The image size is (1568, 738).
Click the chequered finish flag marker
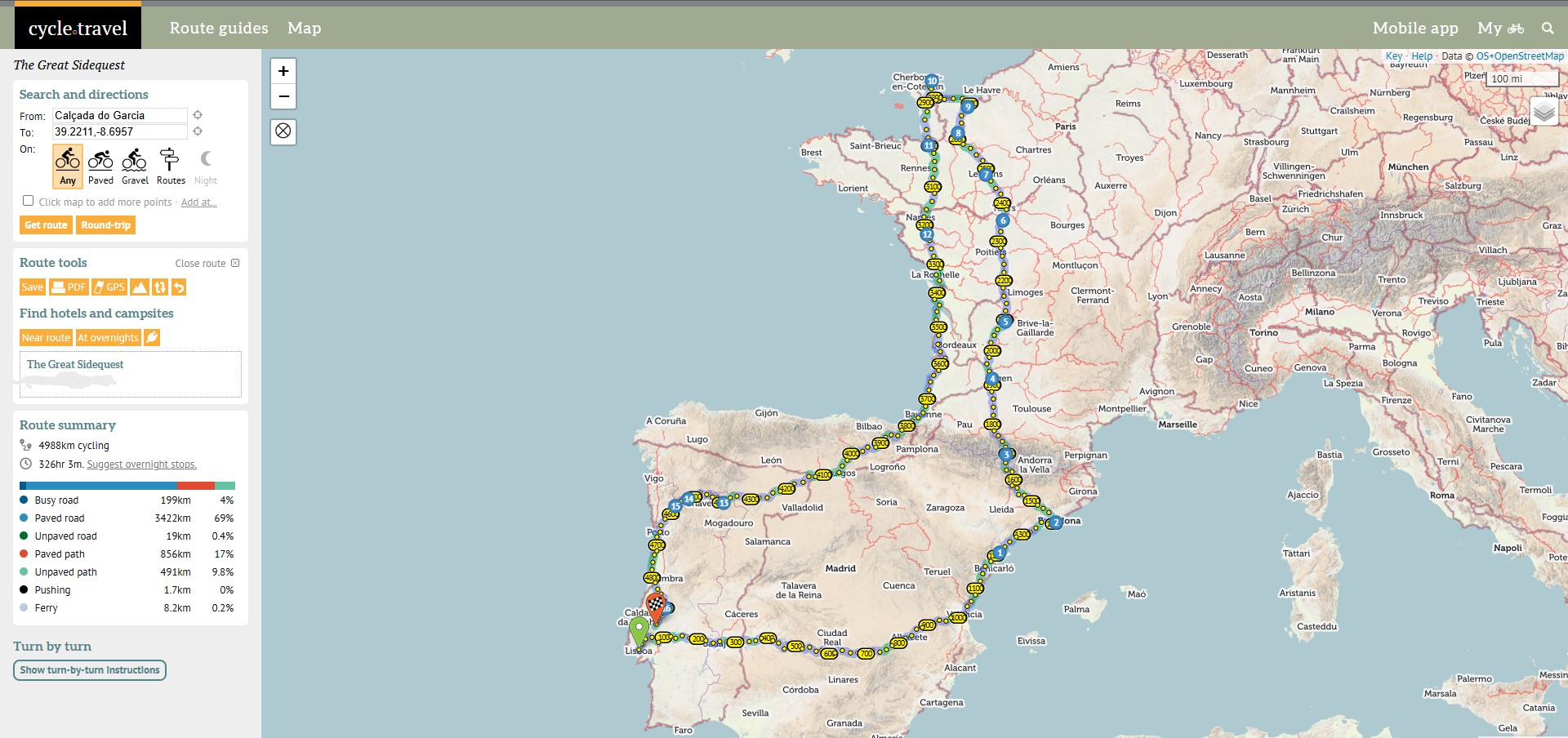click(656, 607)
